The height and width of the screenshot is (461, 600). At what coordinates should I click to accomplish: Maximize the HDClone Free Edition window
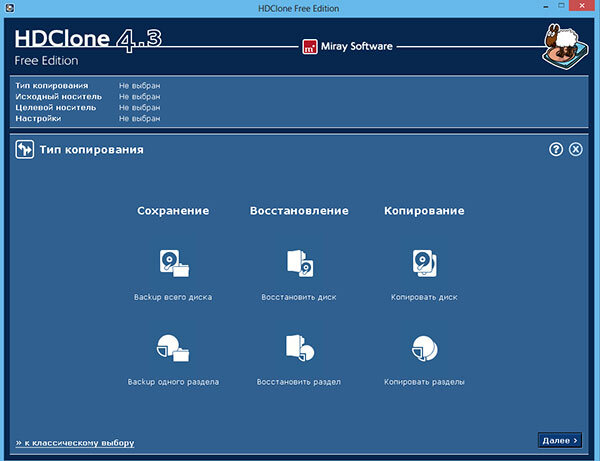pyautogui.click(x=561, y=6)
